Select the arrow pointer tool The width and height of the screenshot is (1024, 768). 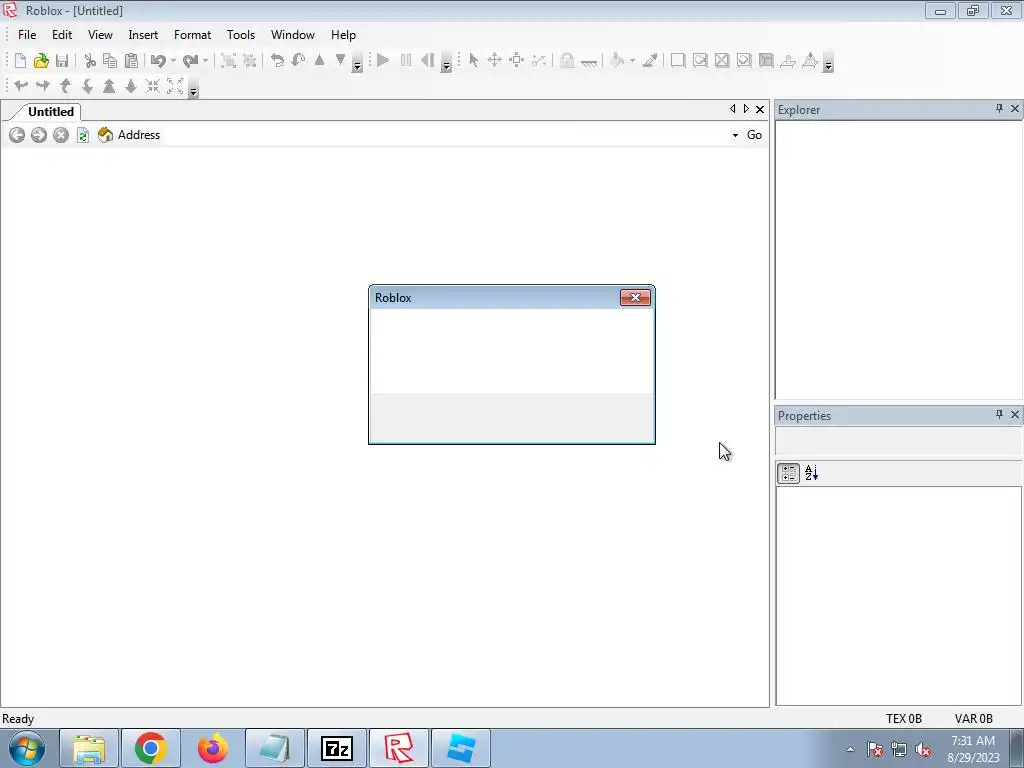(x=473, y=61)
